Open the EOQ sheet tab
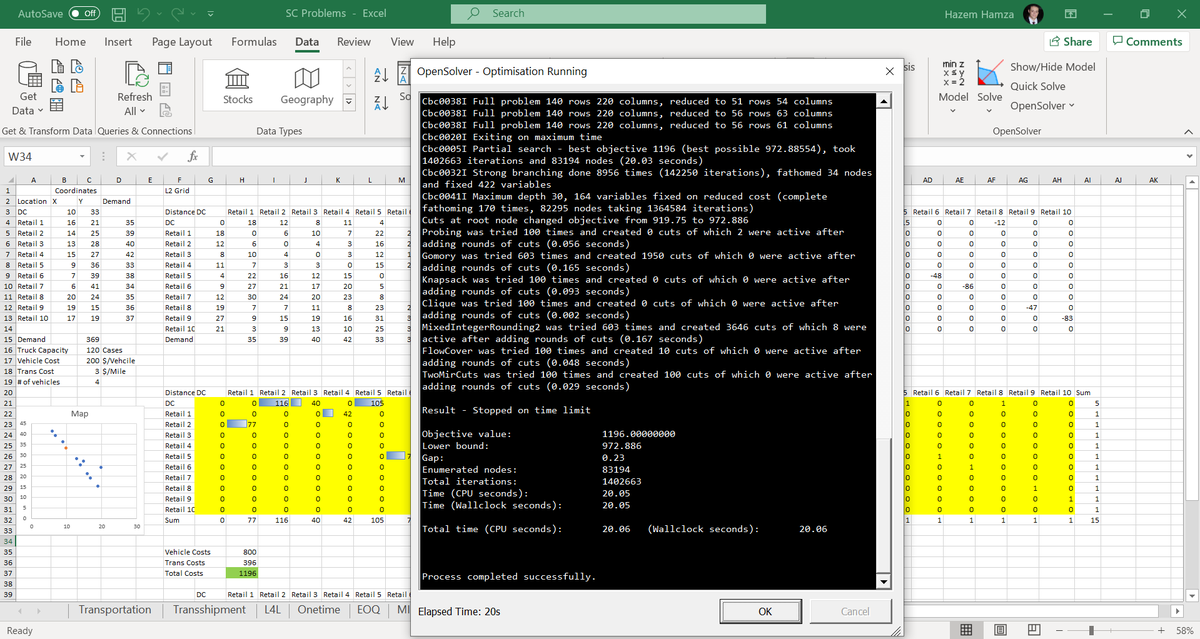Image resolution: width=1200 pixels, height=639 pixels. 368,609
